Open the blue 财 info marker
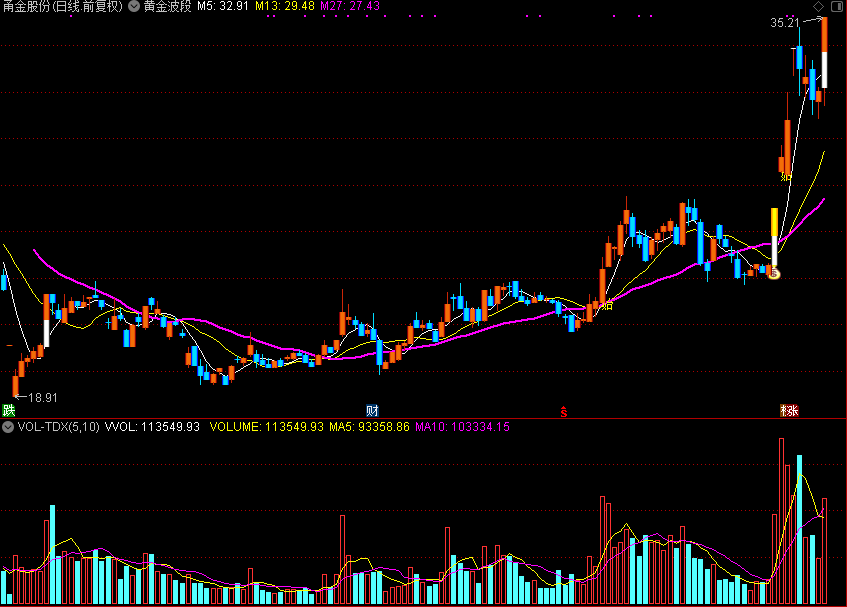 372,410
